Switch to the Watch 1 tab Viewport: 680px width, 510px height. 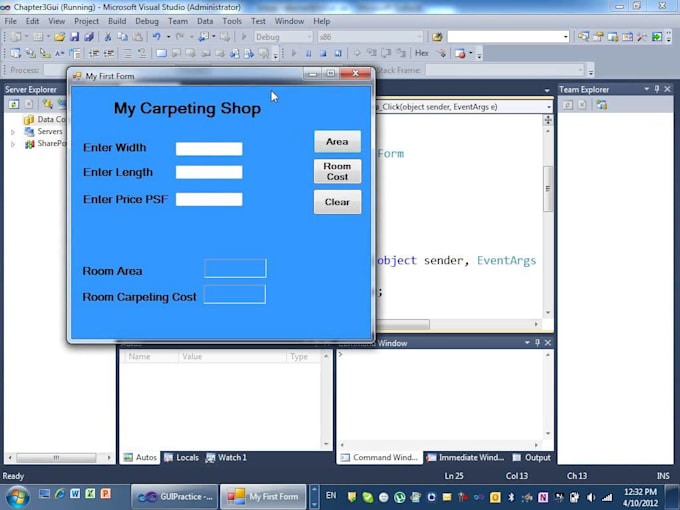[x=226, y=458]
